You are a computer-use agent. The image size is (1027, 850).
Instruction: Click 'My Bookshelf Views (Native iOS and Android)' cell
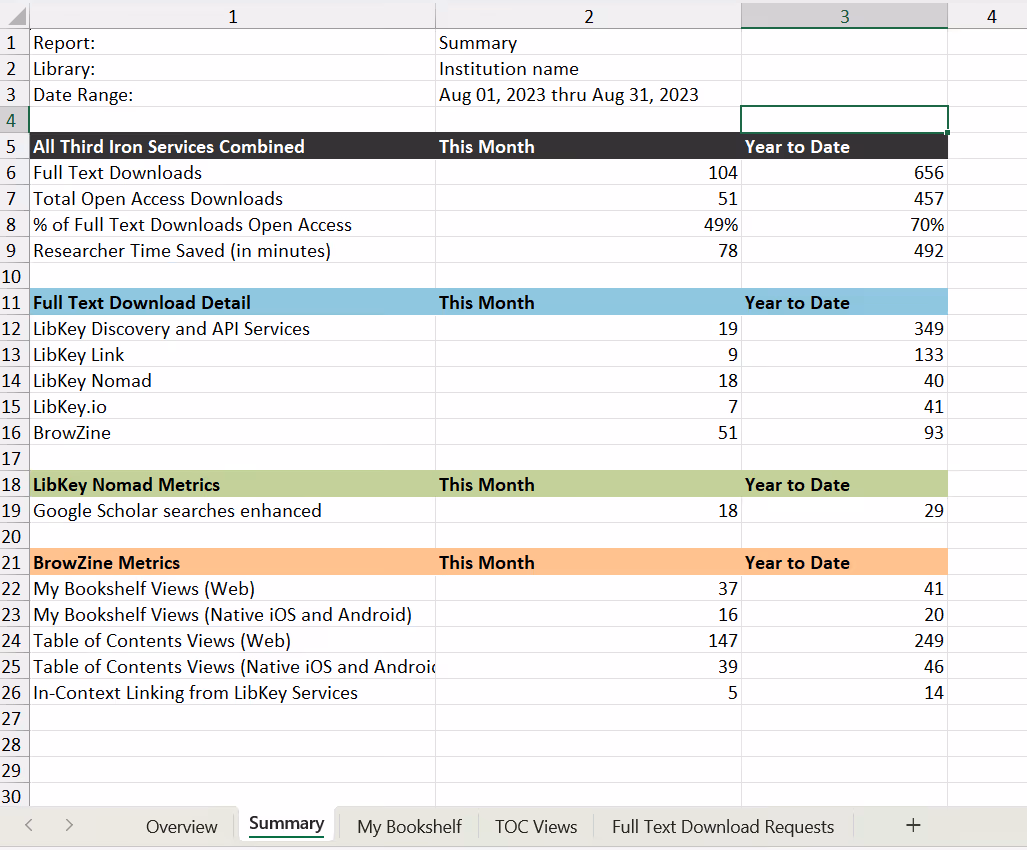pyautogui.click(x=233, y=614)
